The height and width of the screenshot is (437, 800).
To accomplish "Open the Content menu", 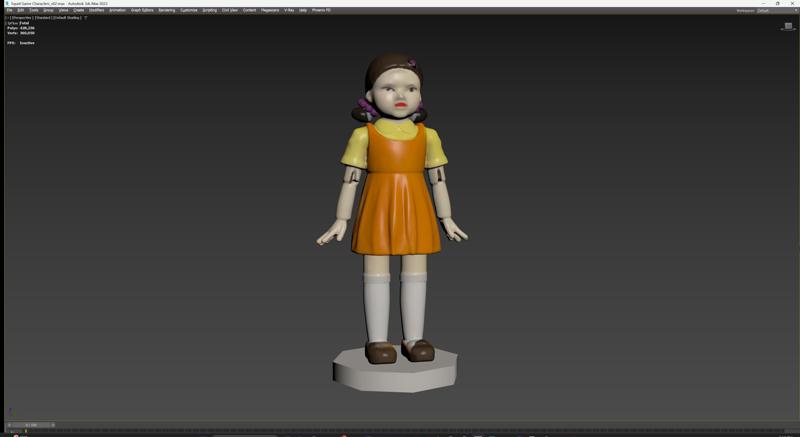I will pos(249,10).
